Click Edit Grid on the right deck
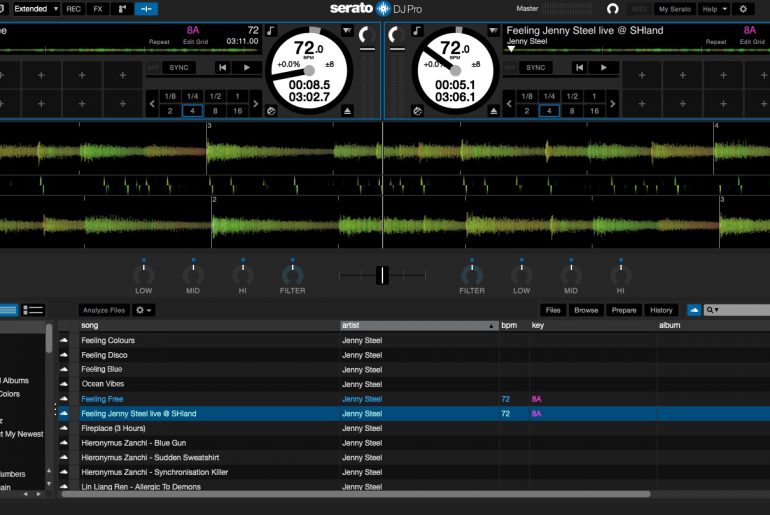Viewport: 770px width, 515px height. (x=752, y=42)
